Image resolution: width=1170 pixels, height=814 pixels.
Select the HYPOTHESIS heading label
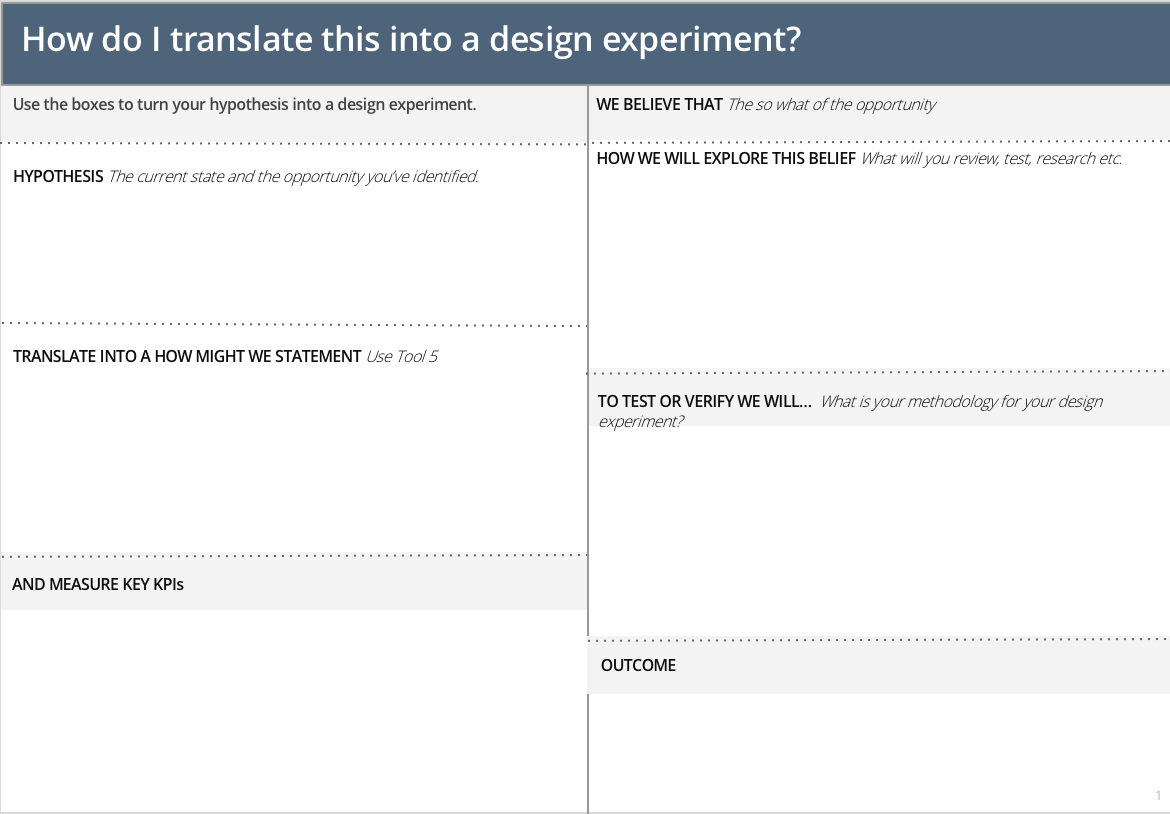[58, 177]
